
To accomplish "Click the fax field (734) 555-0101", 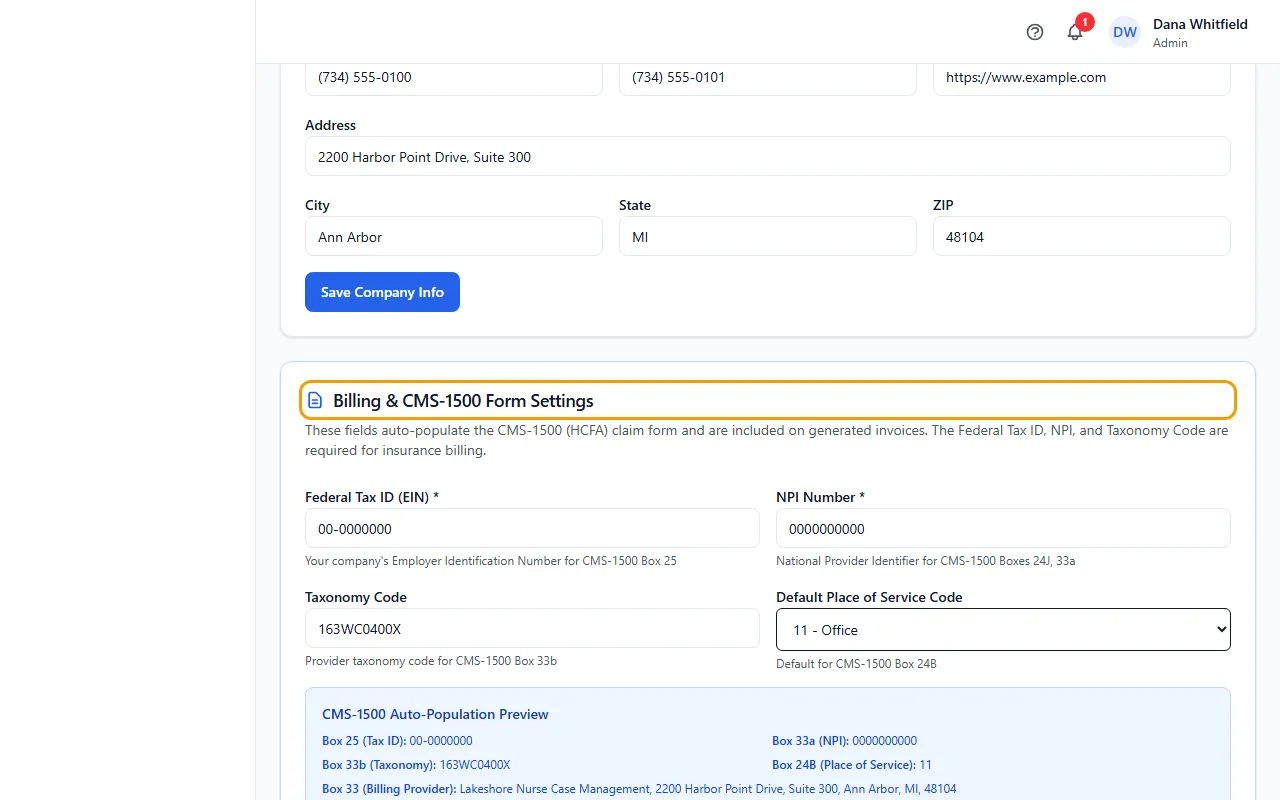I will click(768, 78).
